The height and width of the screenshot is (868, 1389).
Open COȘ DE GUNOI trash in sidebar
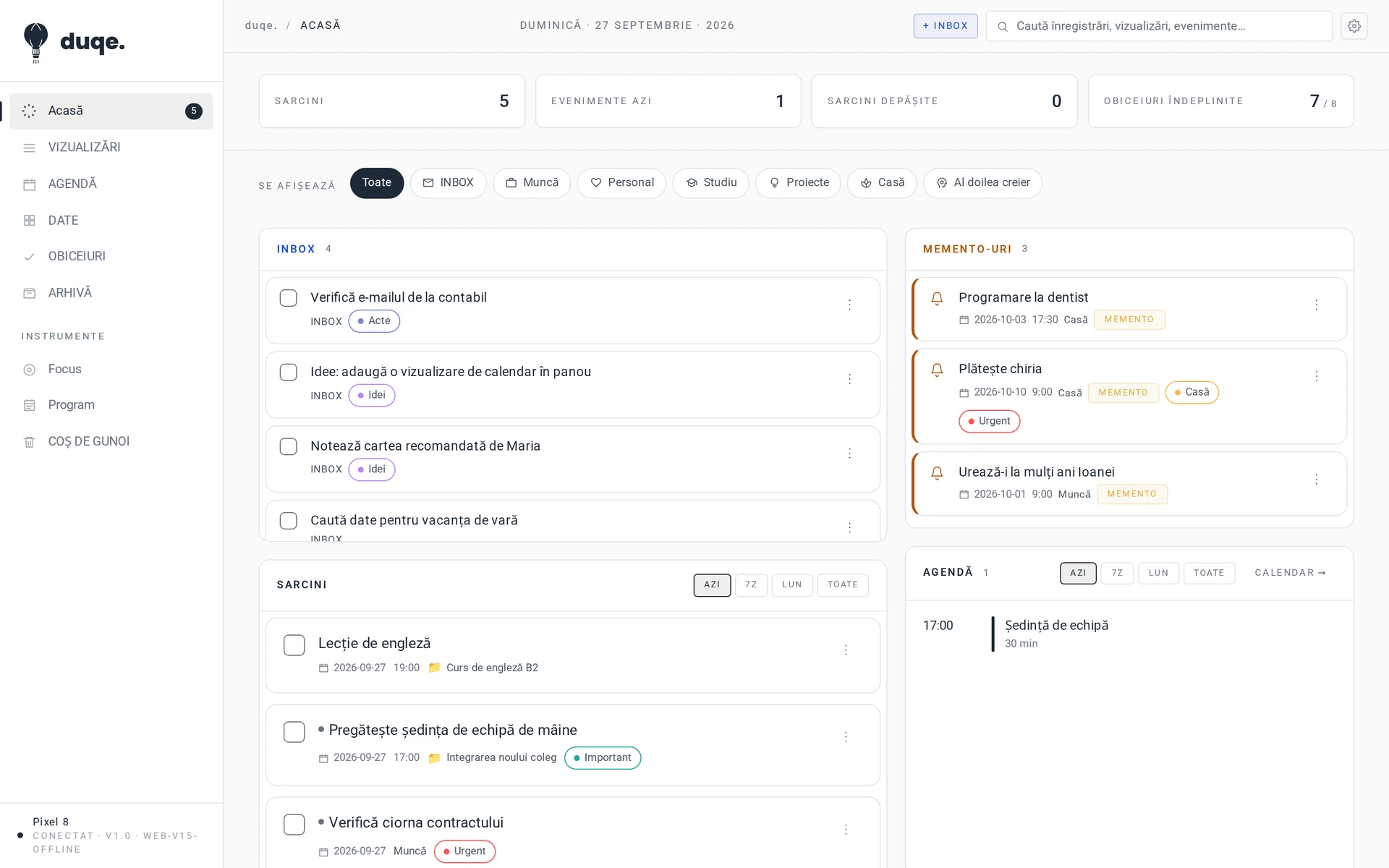click(111, 441)
